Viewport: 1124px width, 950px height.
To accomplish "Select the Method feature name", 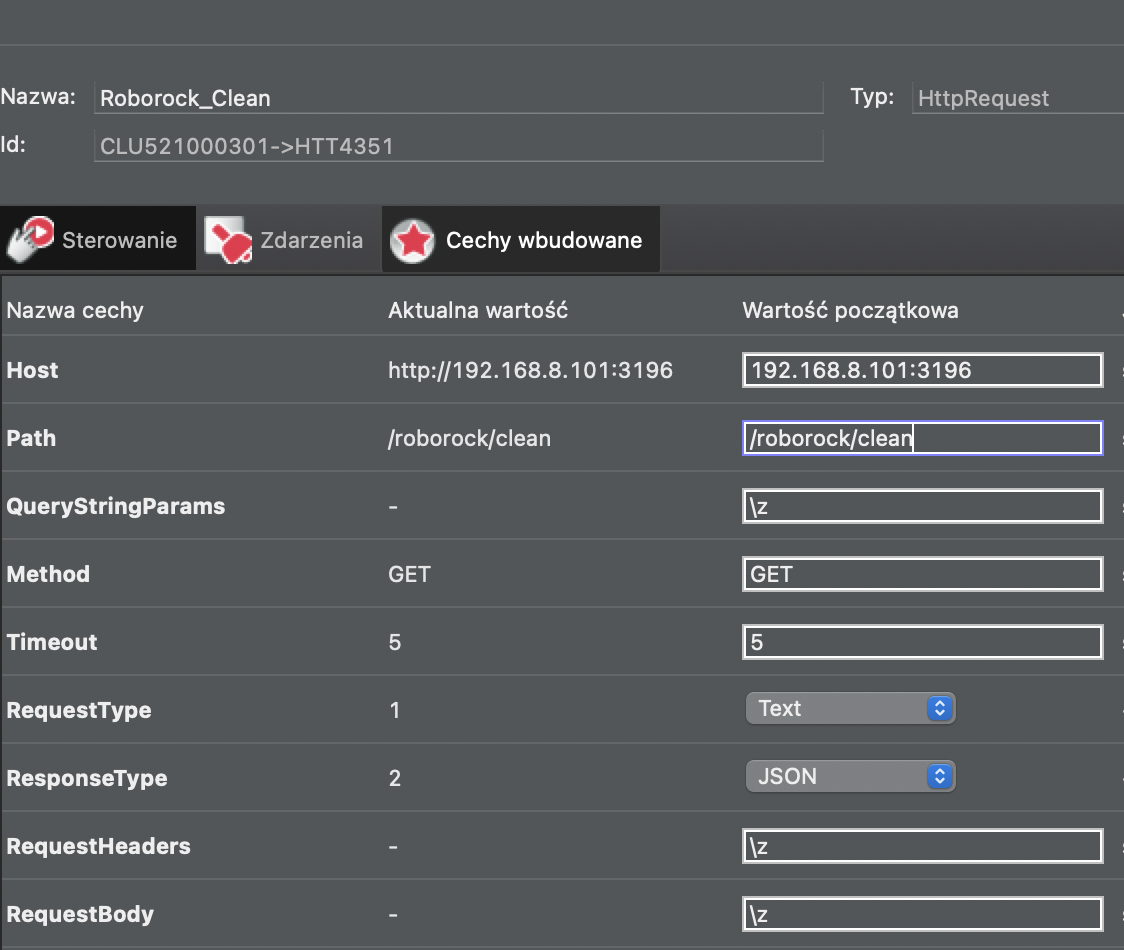I will [48, 574].
